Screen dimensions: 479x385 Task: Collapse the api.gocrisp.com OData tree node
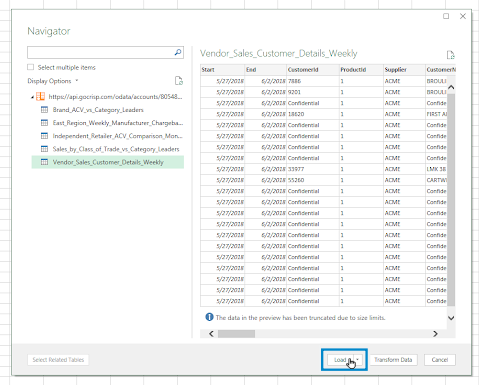(32, 97)
